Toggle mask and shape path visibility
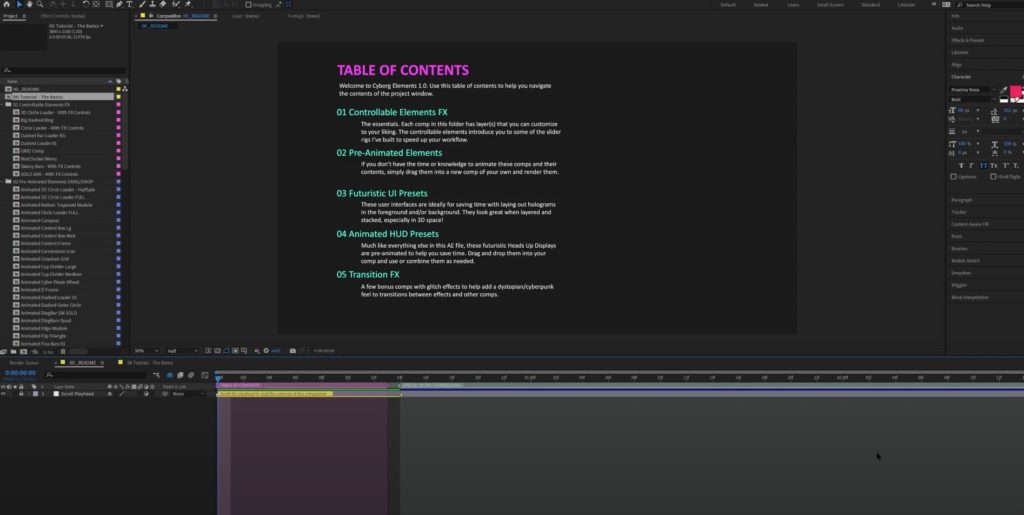Screen dimensions: 1024x515 pyautogui.click(x=227, y=351)
